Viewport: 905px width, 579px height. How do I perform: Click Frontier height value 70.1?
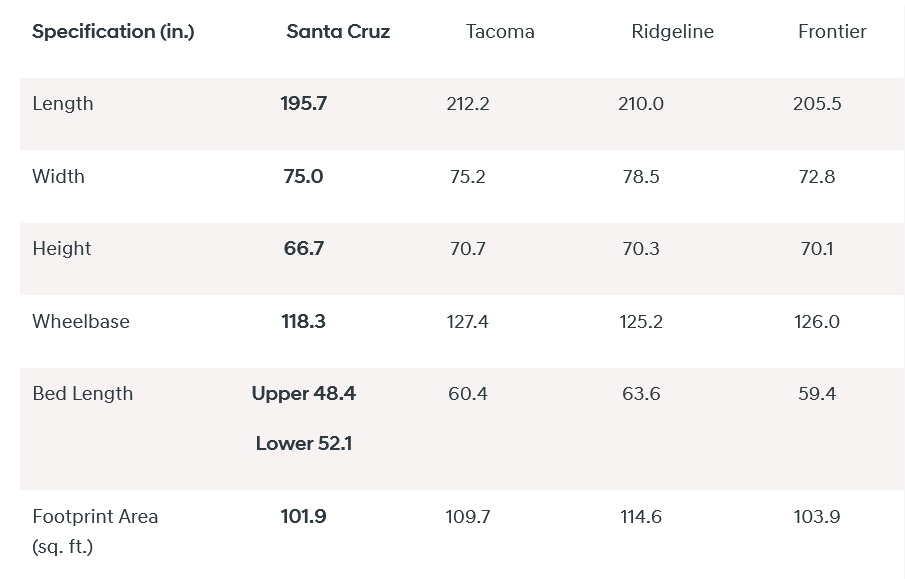(817, 249)
